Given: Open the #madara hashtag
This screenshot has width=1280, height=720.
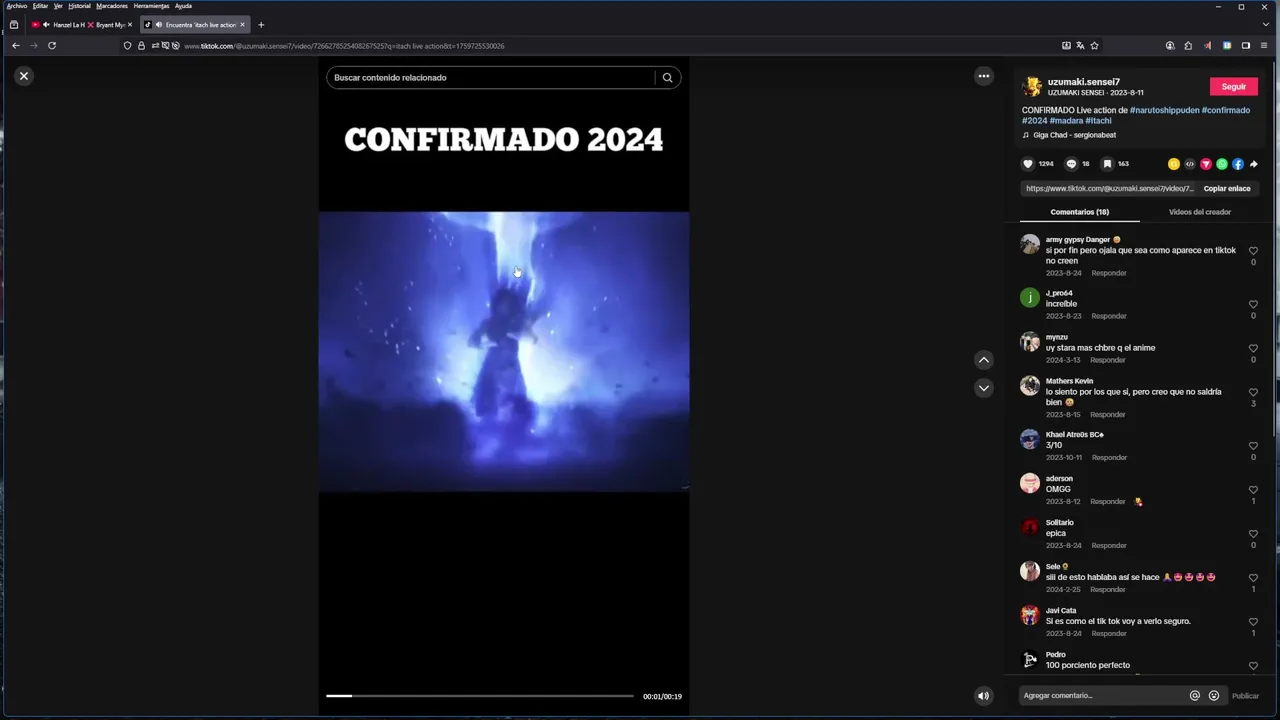Looking at the screenshot, I should pos(1066,121).
